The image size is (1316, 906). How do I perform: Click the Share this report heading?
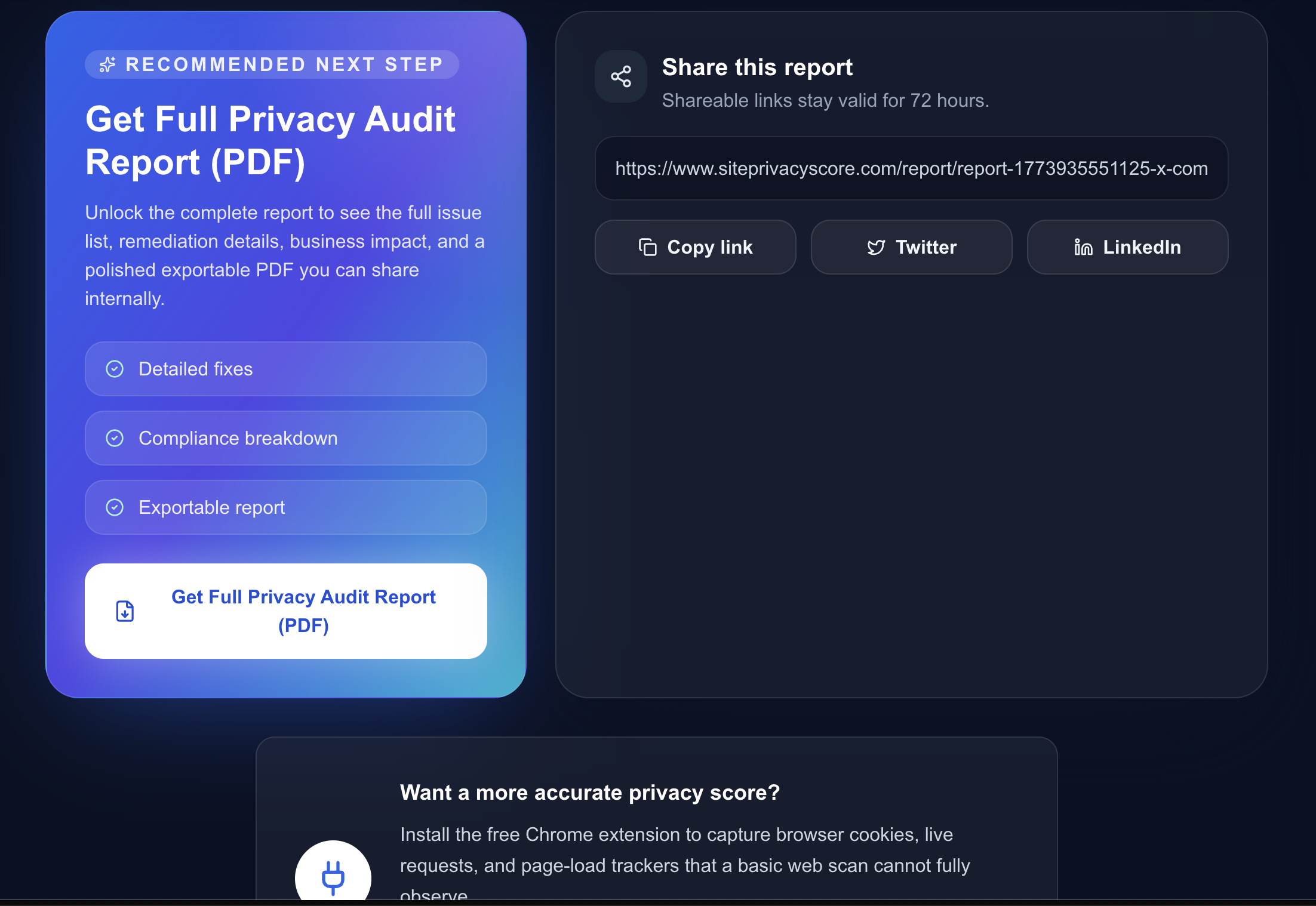757,67
